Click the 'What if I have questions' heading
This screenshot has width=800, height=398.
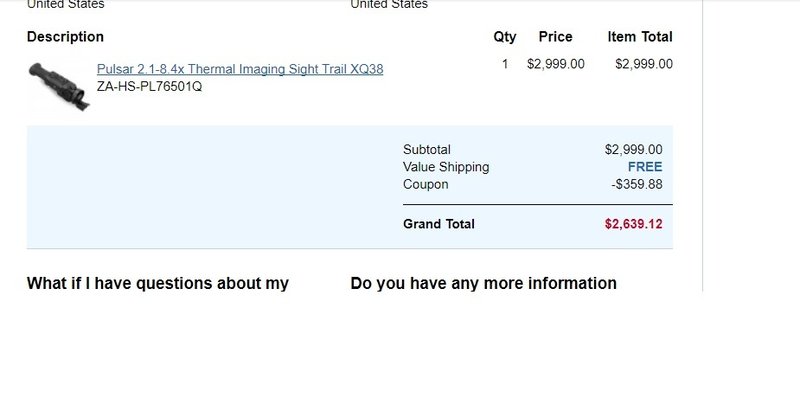click(x=158, y=283)
